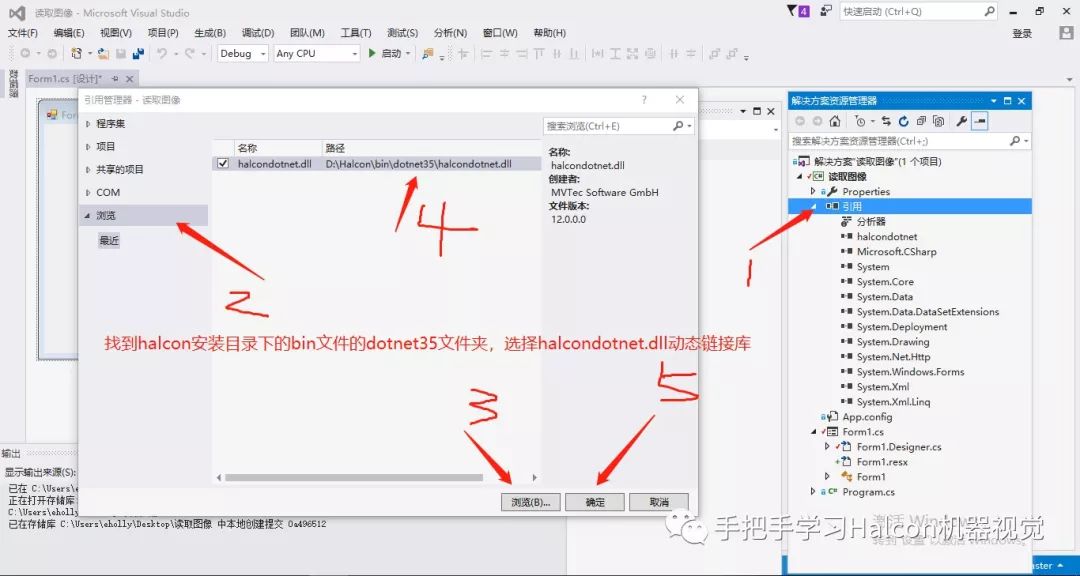Open the Debug configuration dropdown
The image size is (1080, 576).
263,54
